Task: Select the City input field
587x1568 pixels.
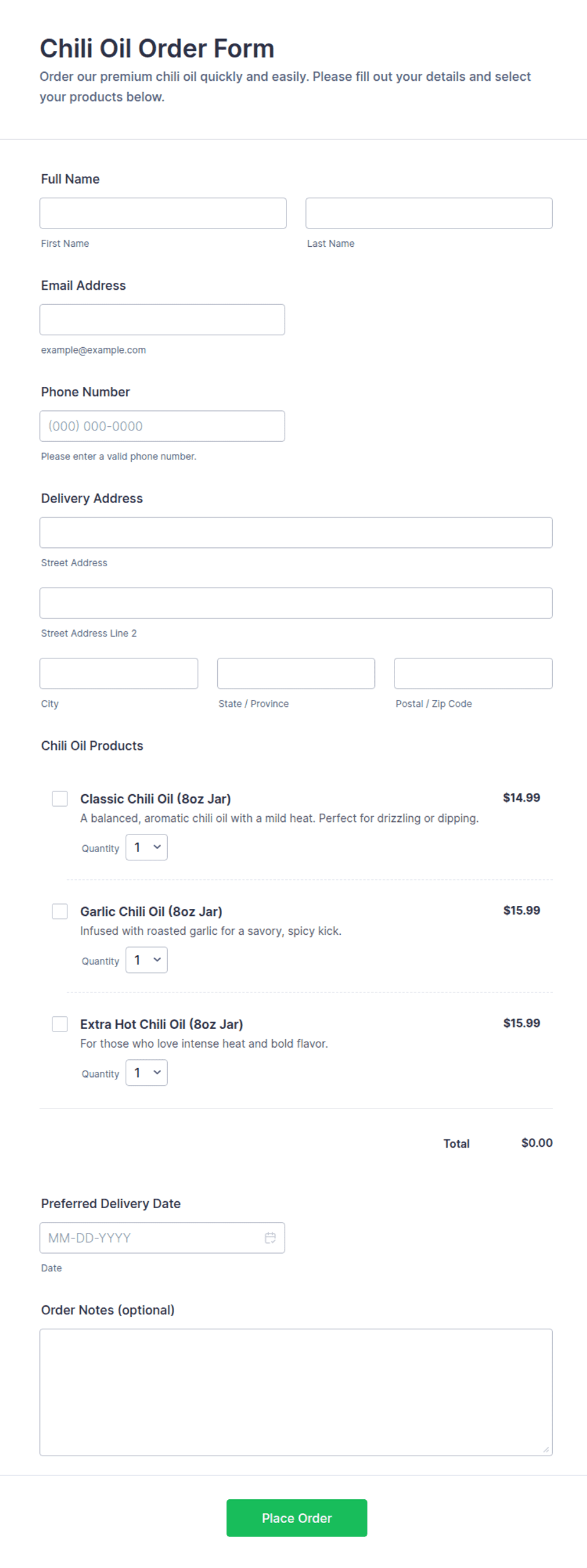Action: [119, 674]
